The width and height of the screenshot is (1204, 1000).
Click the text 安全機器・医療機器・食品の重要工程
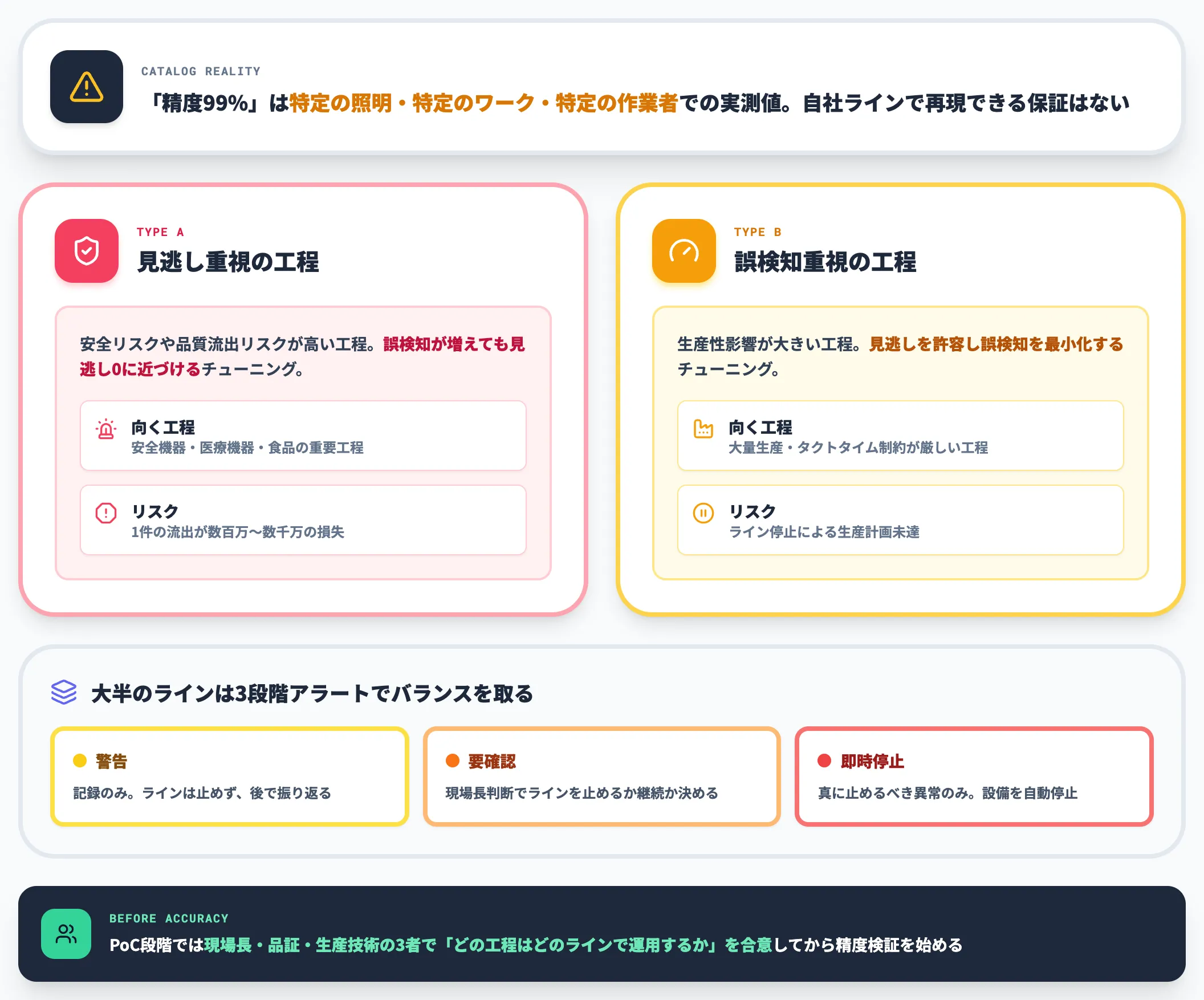point(247,448)
